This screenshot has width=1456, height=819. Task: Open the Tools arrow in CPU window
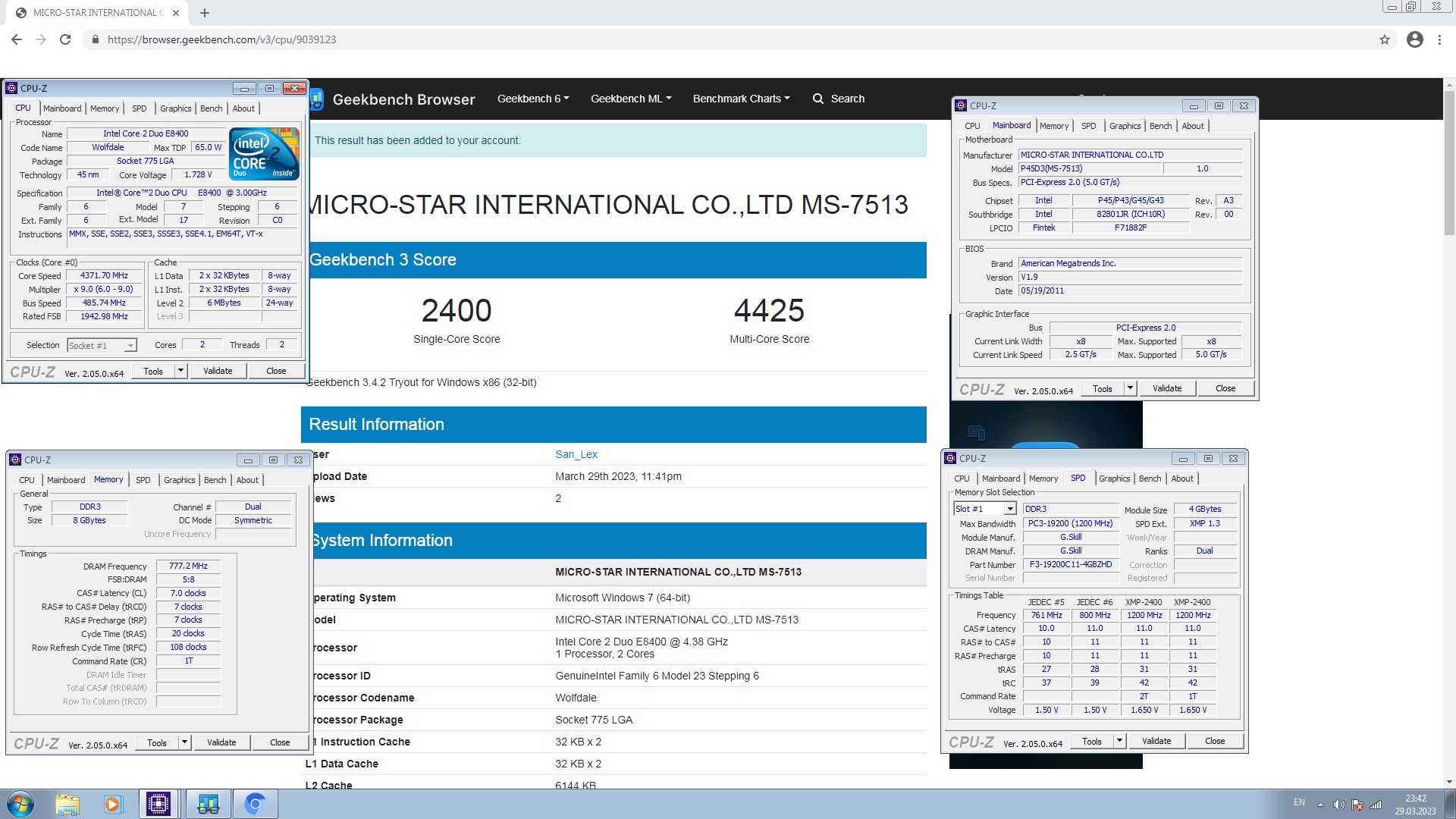tap(180, 371)
